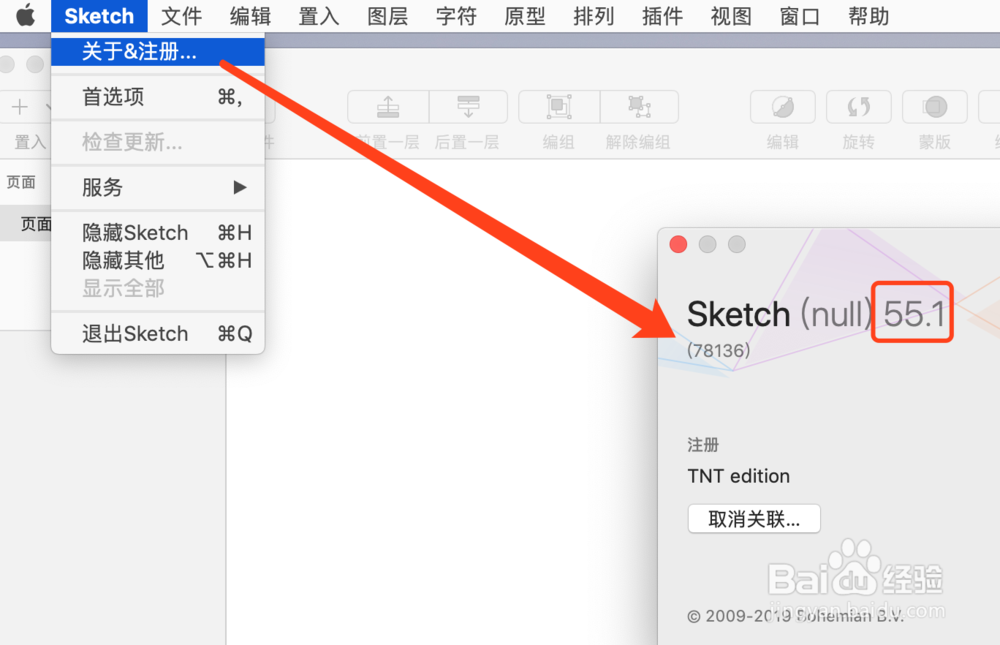Click the 蒙版 mask toolbar icon
1000x645 pixels.
(934, 107)
